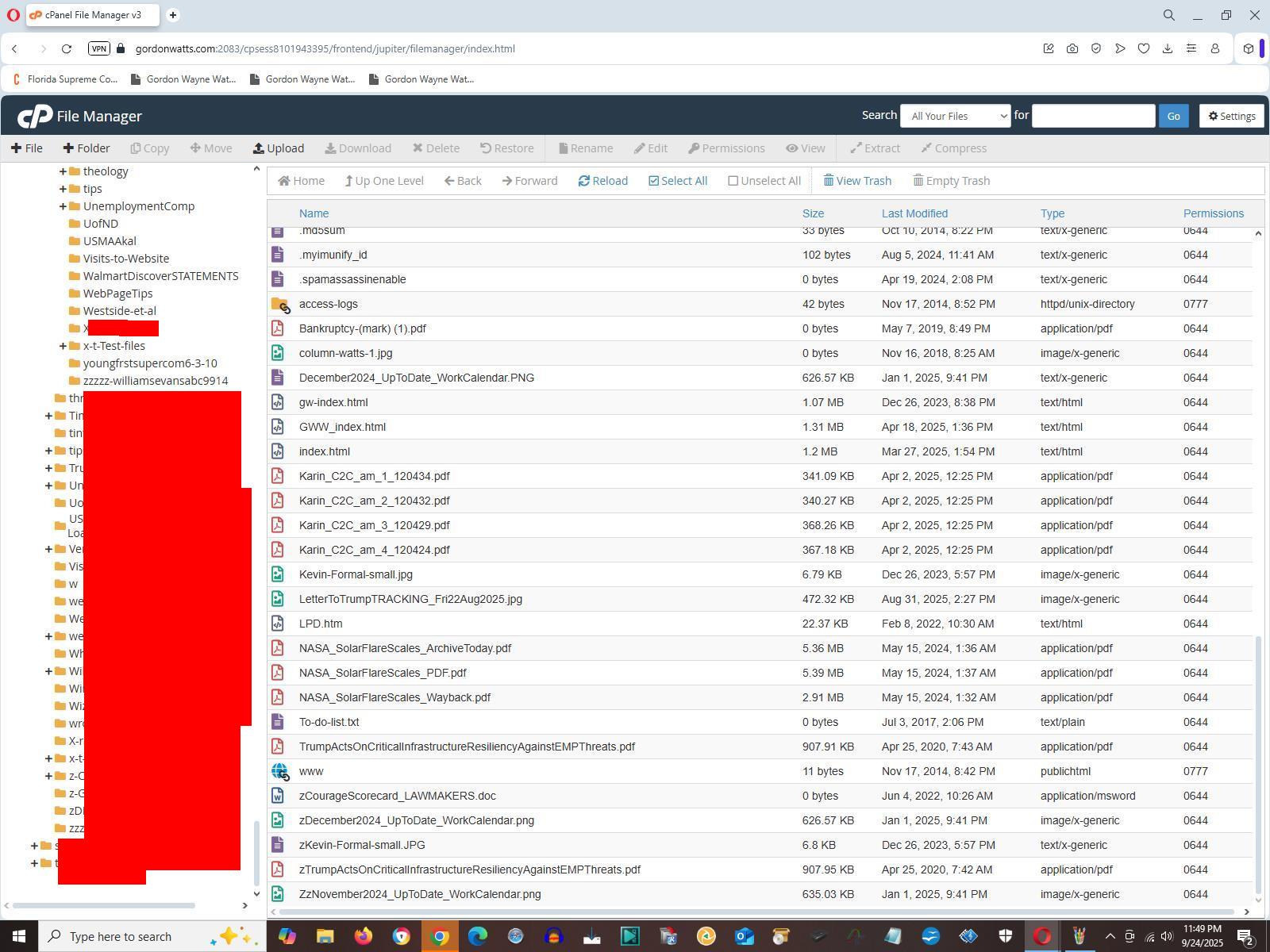Image resolution: width=1270 pixels, height=952 pixels.
Task: Expand the theology folder in tree
Action: click(x=63, y=171)
